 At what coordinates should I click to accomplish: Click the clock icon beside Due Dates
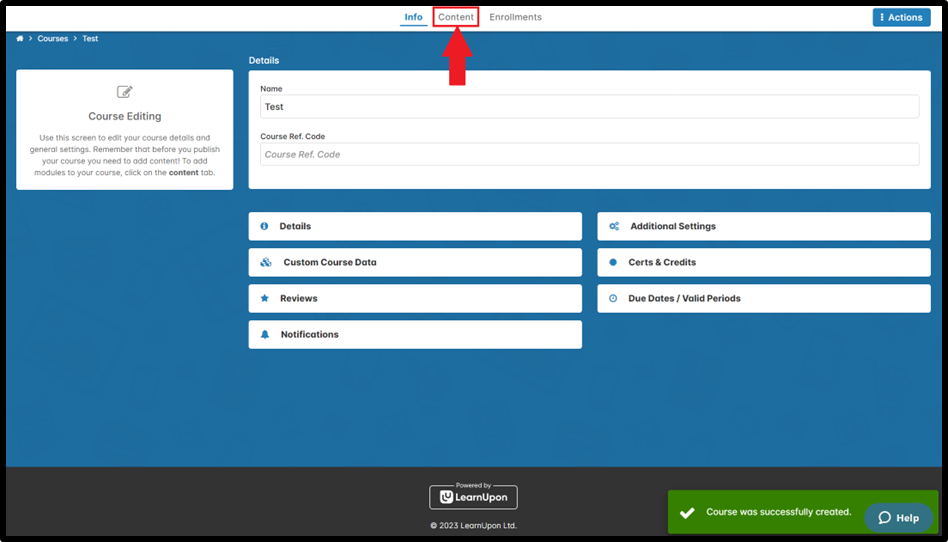(613, 298)
